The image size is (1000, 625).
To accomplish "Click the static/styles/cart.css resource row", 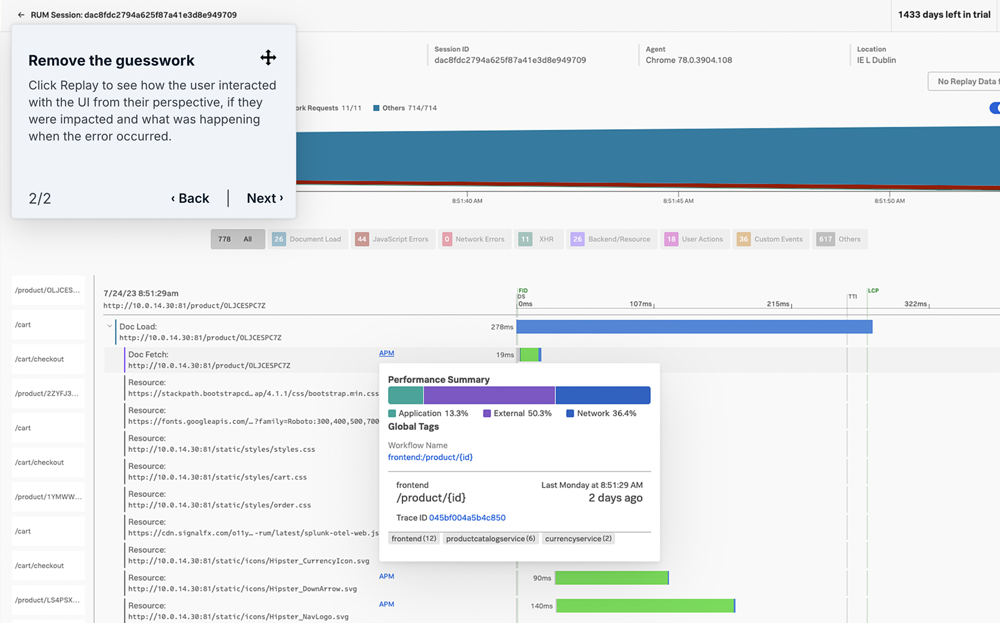I will pos(252,472).
